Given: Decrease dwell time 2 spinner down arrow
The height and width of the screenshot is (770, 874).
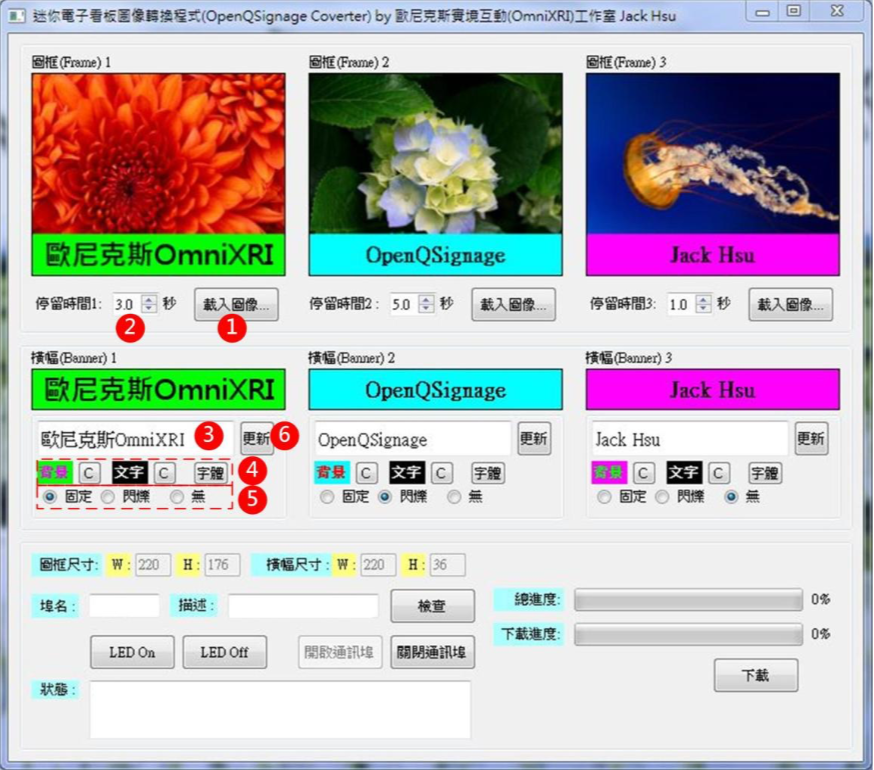Looking at the screenshot, I should [426, 308].
